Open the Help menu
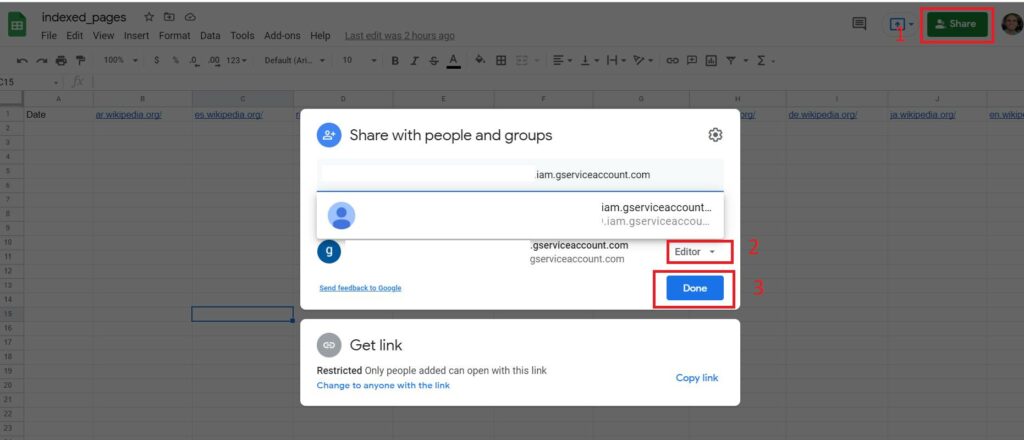This screenshot has height=440, width=1024. (320, 36)
